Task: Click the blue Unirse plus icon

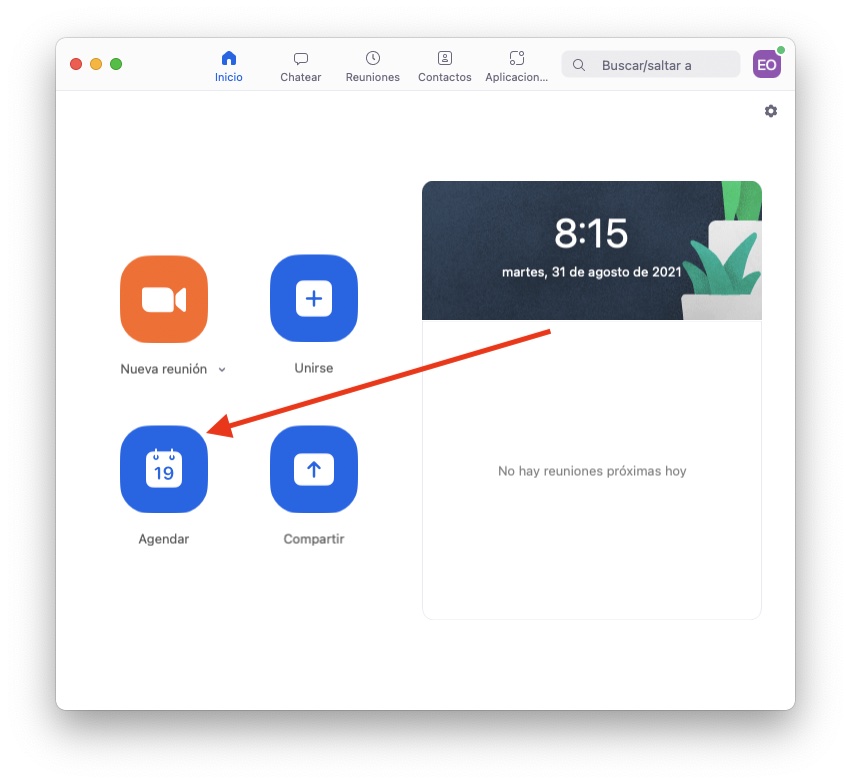Action: [x=314, y=299]
